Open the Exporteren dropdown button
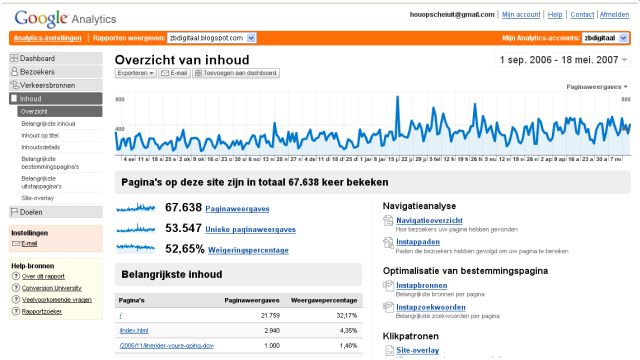Viewport: 640px width, 360px height. pyautogui.click(x=135, y=73)
